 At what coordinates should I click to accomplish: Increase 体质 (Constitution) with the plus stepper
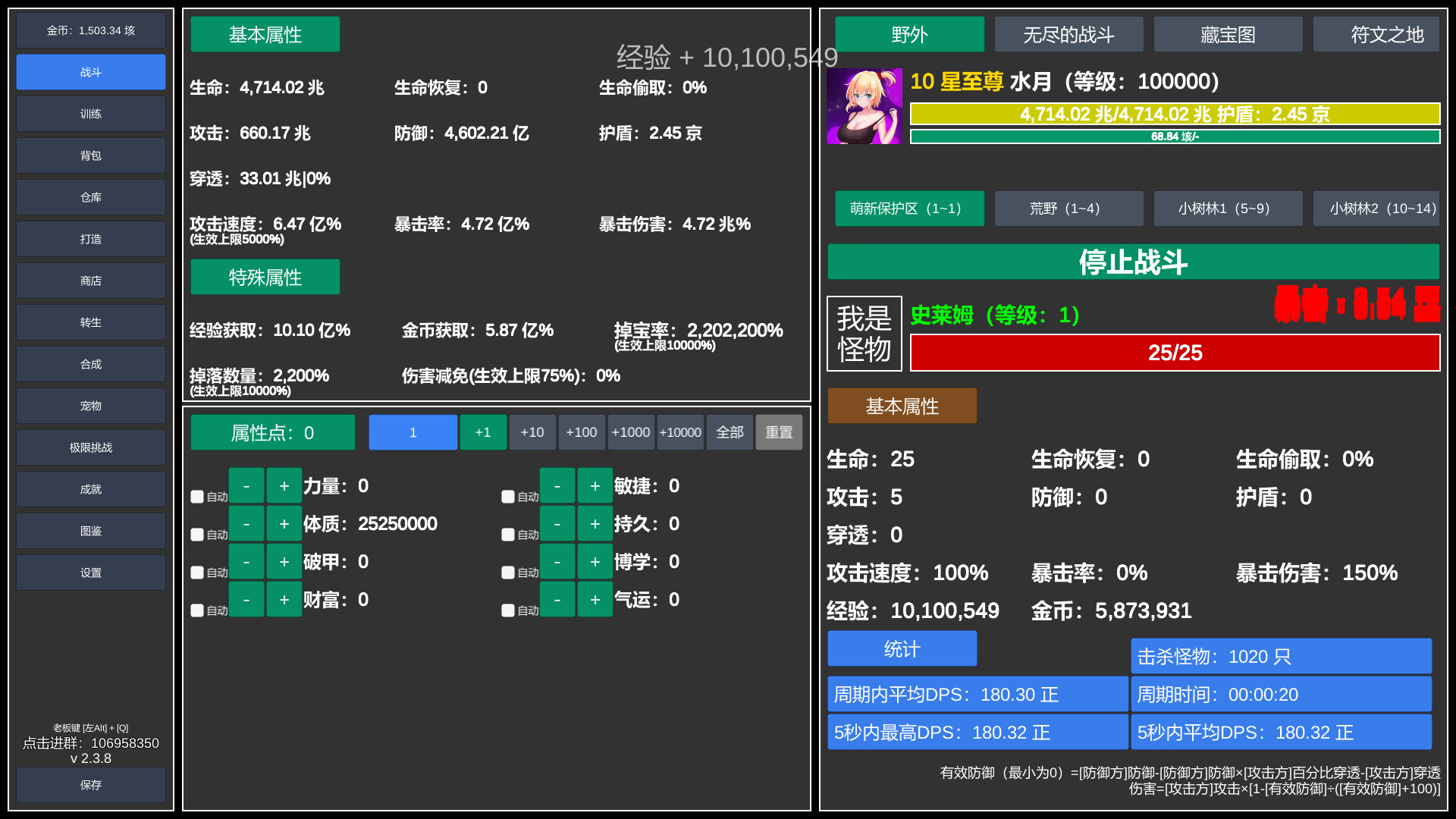coord(284,523)
